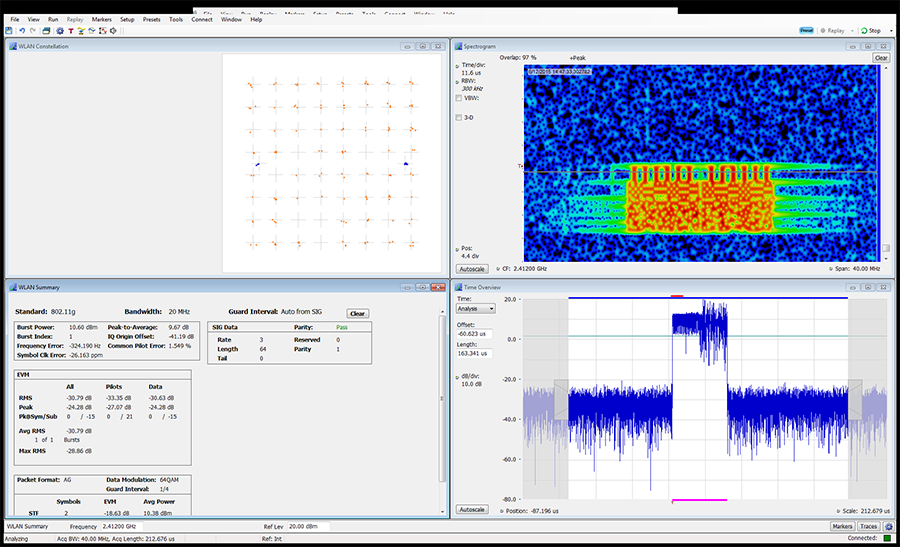The width and height of the screenshot is (900, 547).
Task: Open the Markers menu
Action: click(101, 19)
